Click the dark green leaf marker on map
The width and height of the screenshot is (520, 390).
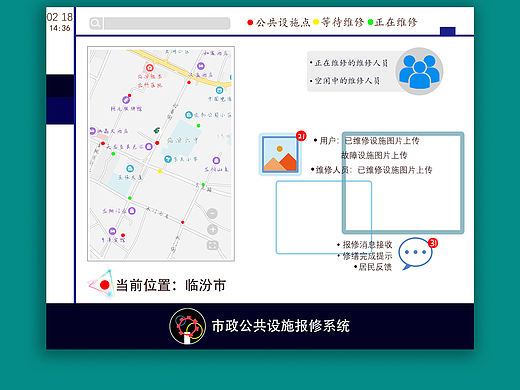(157, 130)
